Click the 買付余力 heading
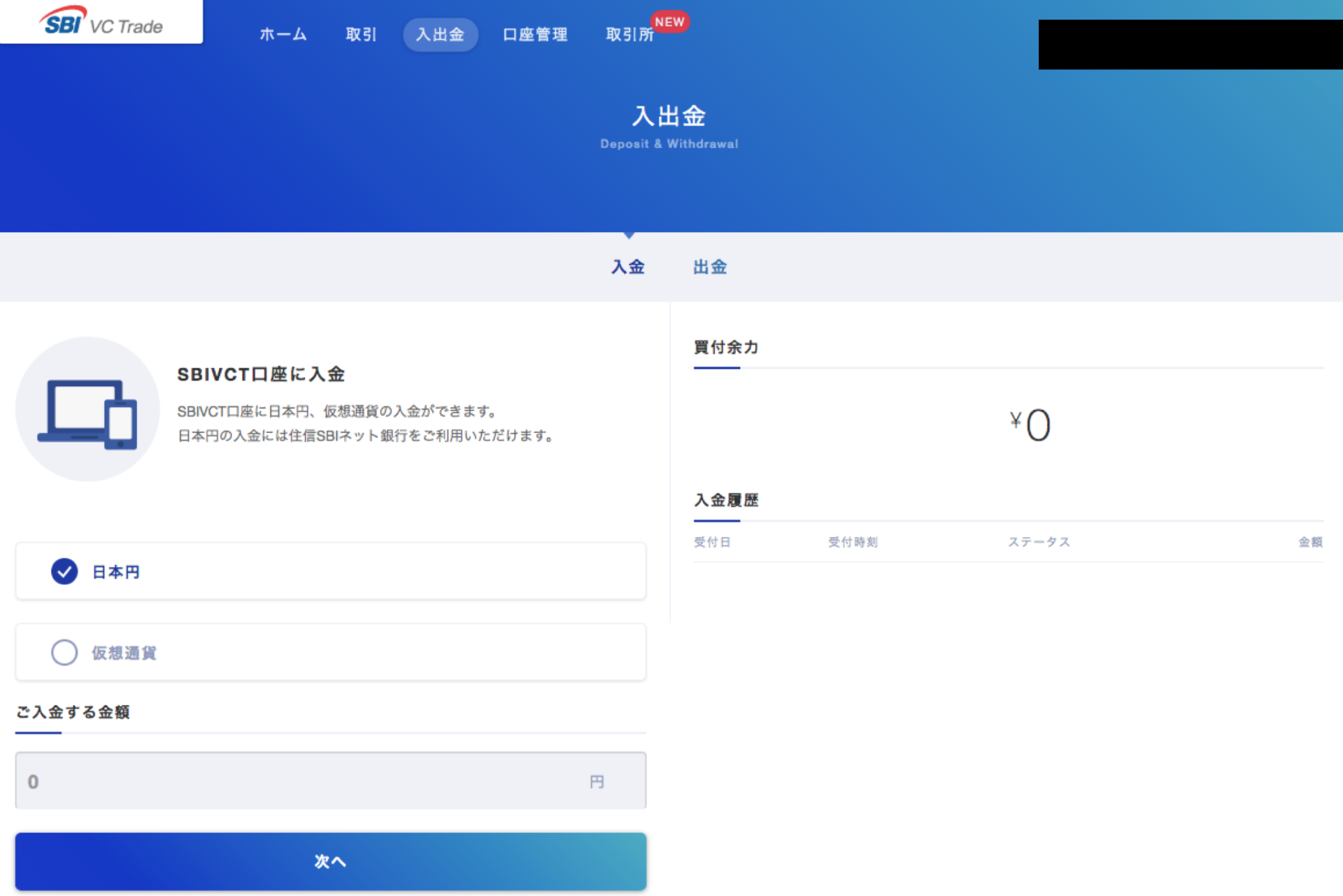 pyautogui.click(x=726, y=347)
